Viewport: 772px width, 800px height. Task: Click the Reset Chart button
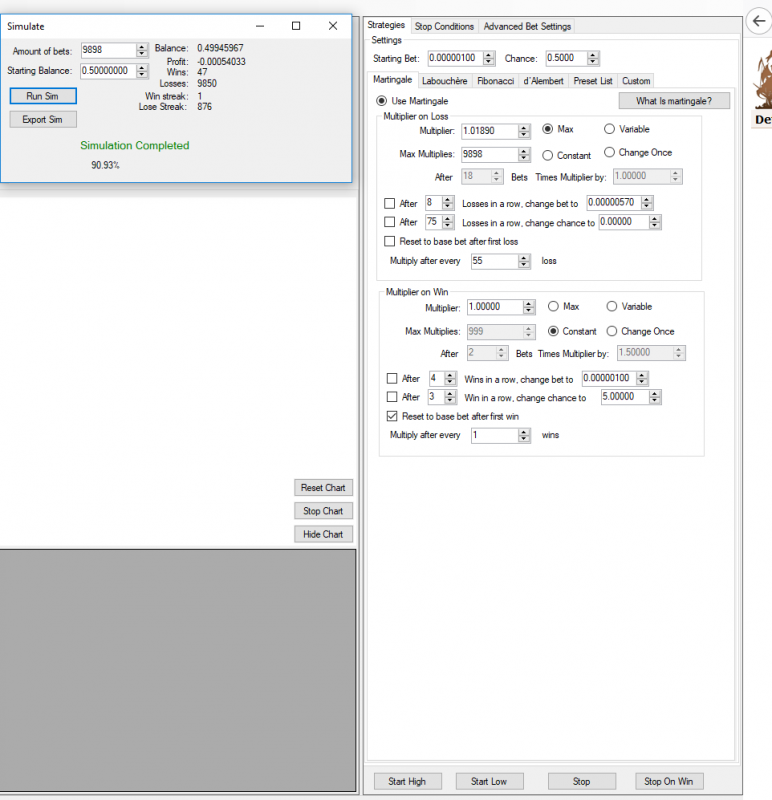323,487
